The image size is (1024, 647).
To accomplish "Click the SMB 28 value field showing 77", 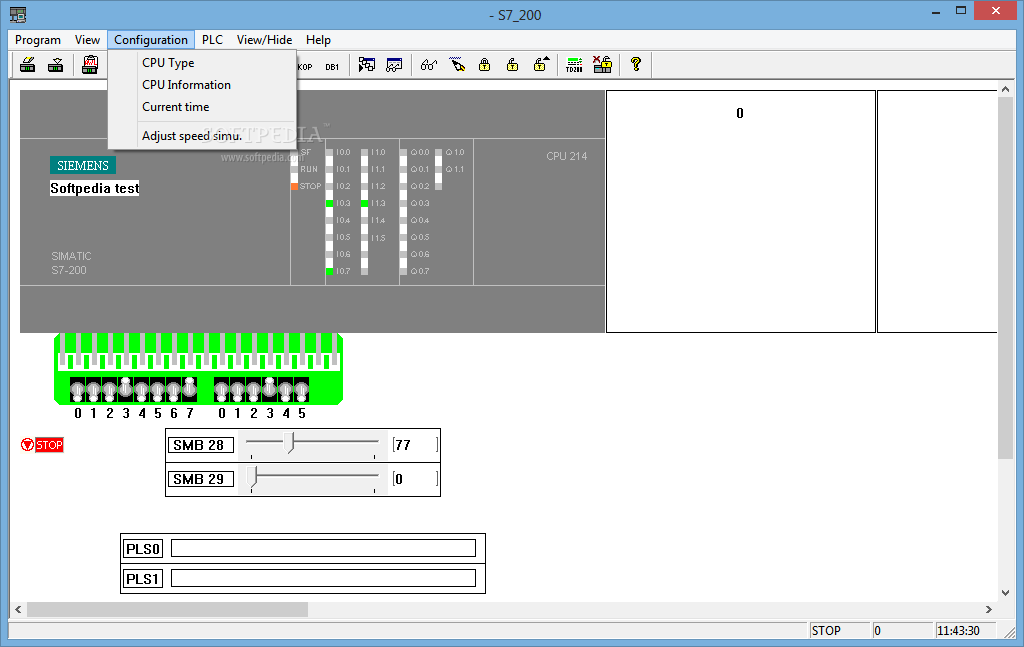I will (415, 445).
